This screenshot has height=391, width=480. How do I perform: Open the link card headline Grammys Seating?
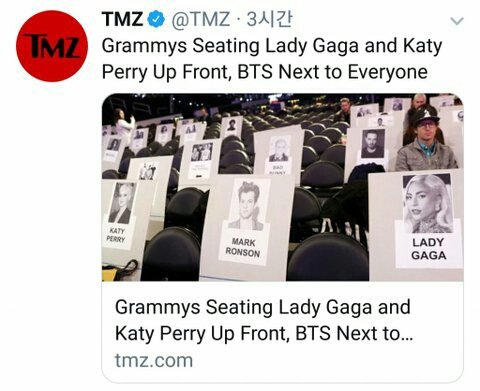click(264, 320)
